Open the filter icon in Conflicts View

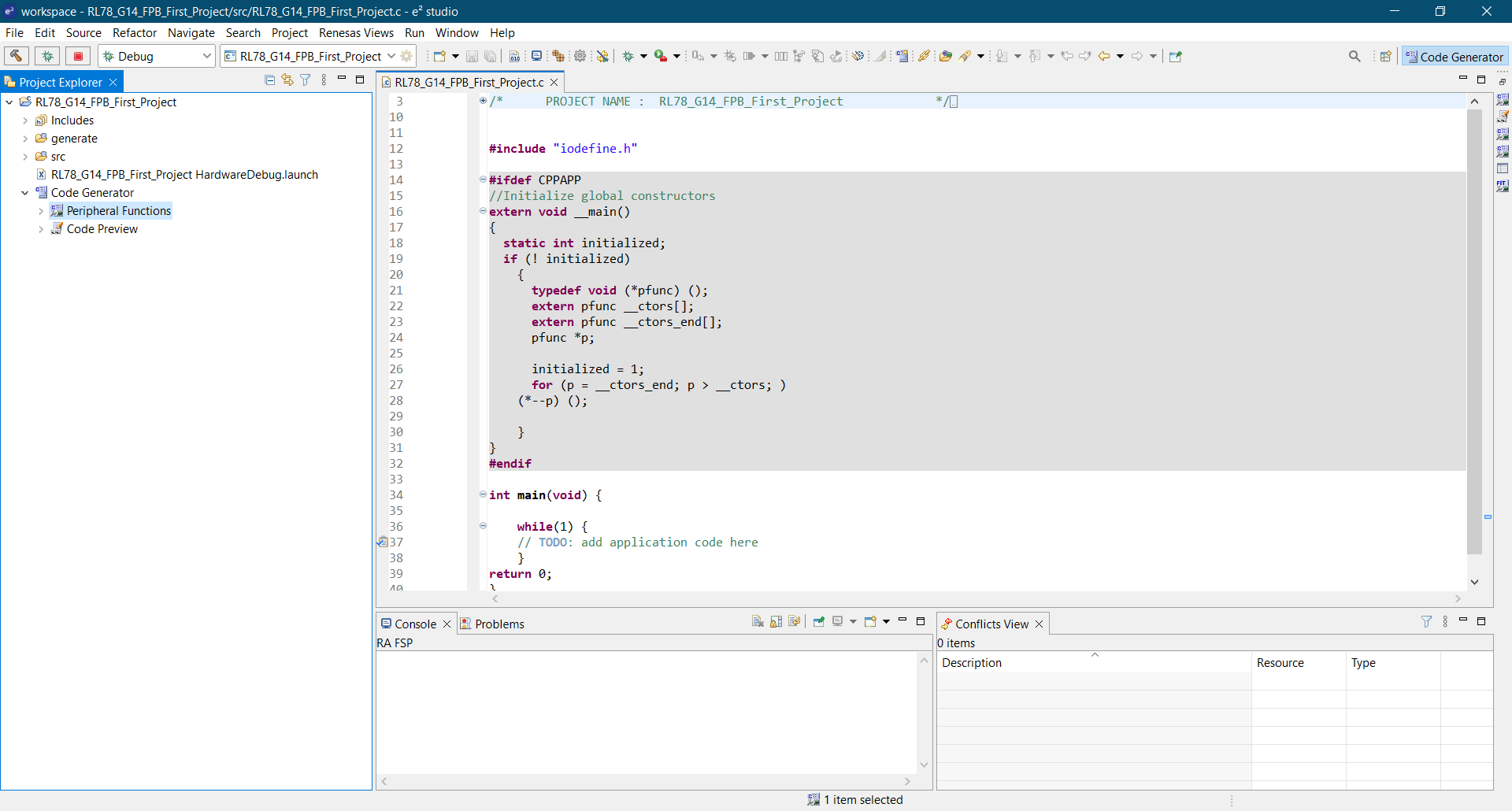point(1426,622)
